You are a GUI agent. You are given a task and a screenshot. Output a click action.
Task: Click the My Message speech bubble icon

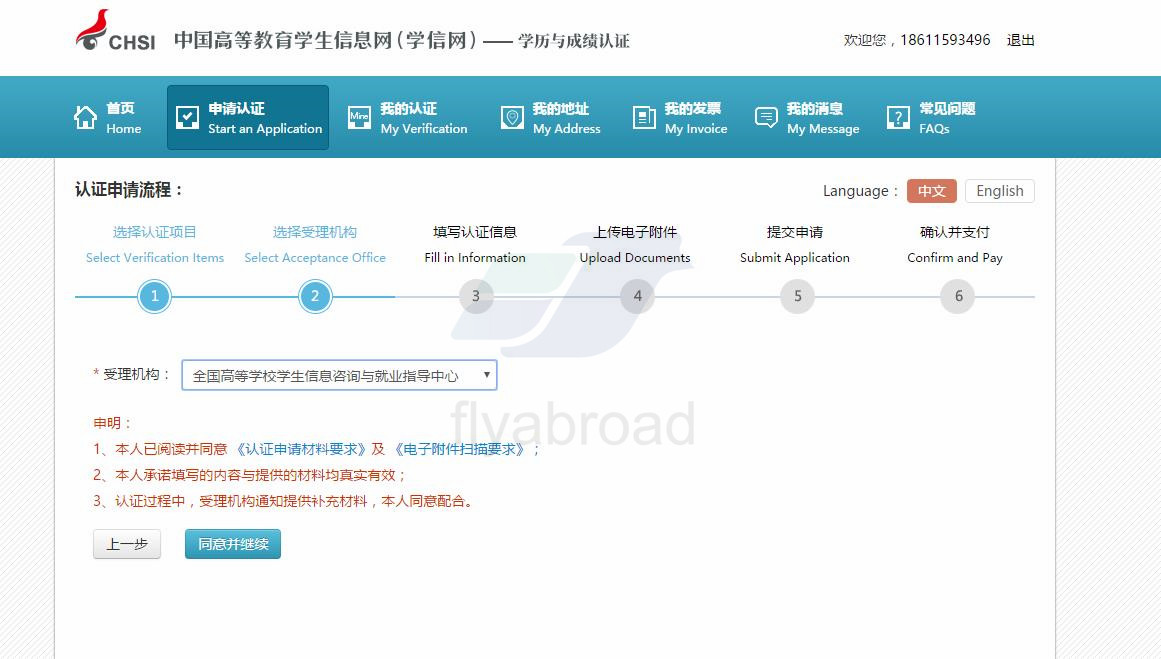click(x=766, y=118)
